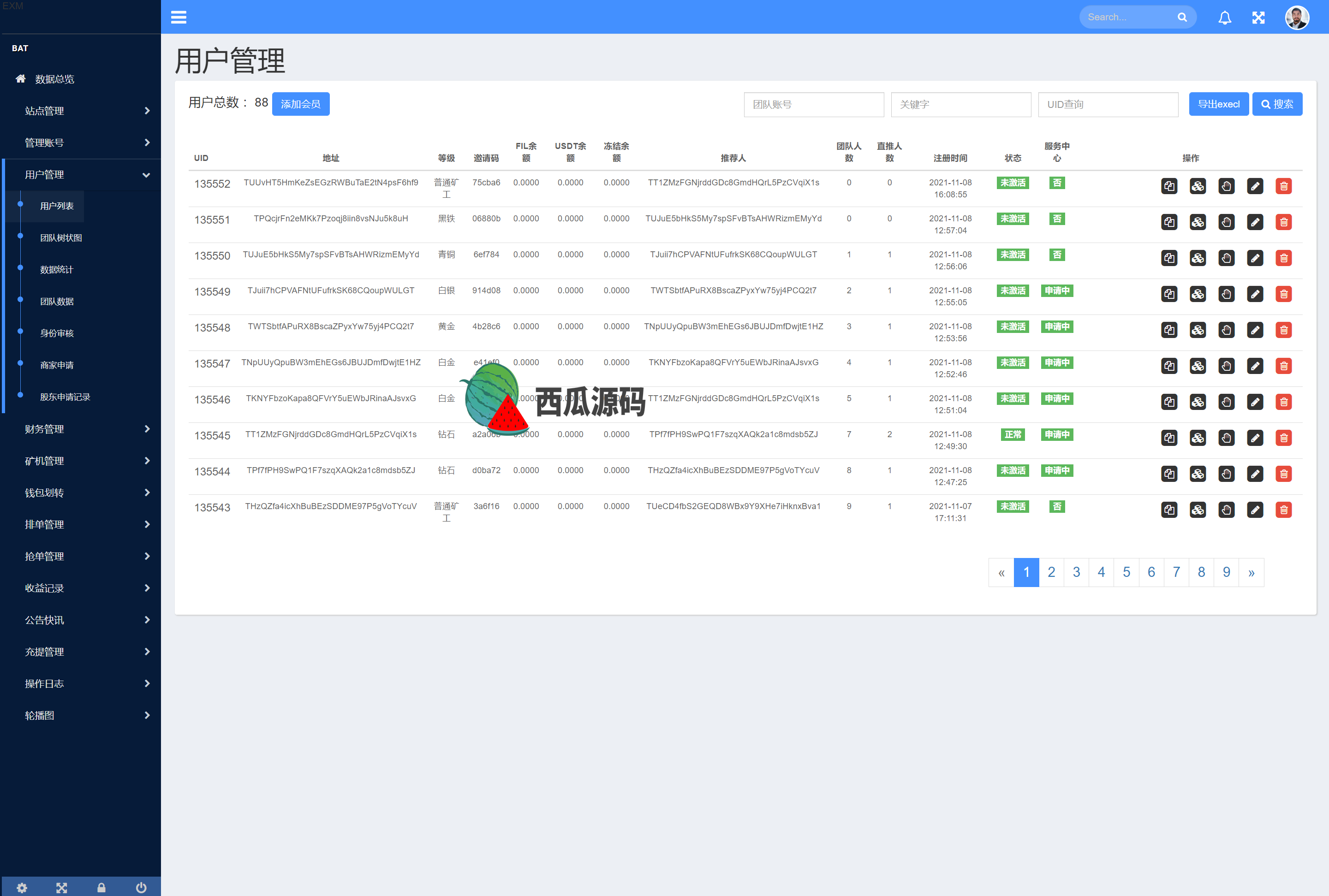Viewport: 1329px width, 896px height.
Task: Expand the 管理账号 sidebar menu
Action: click(x=81, y=143)
